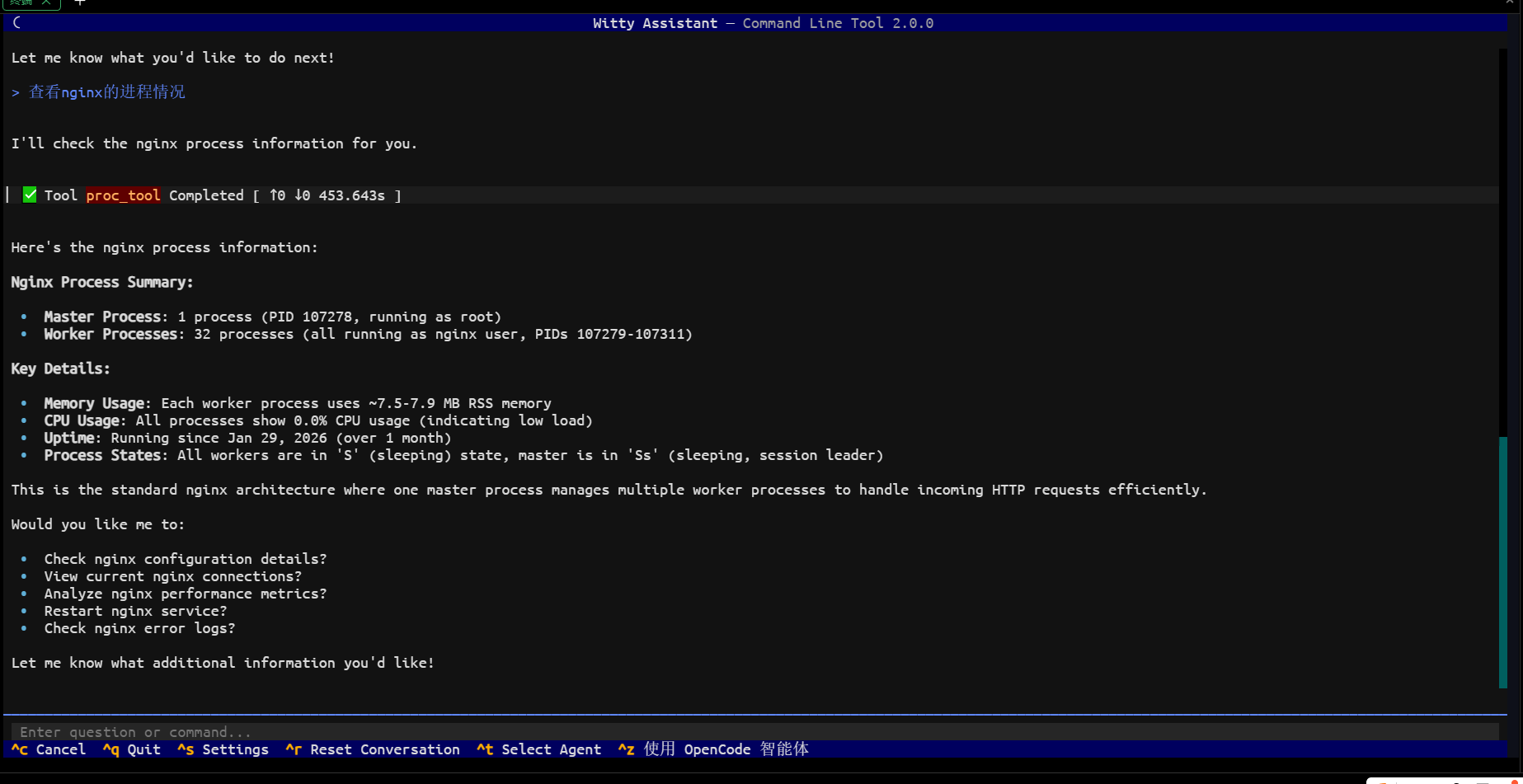Click 'View current nginx connections?' suggestion
The image size is (1523, 784).
pyautogui.click(x=173, y=576)
